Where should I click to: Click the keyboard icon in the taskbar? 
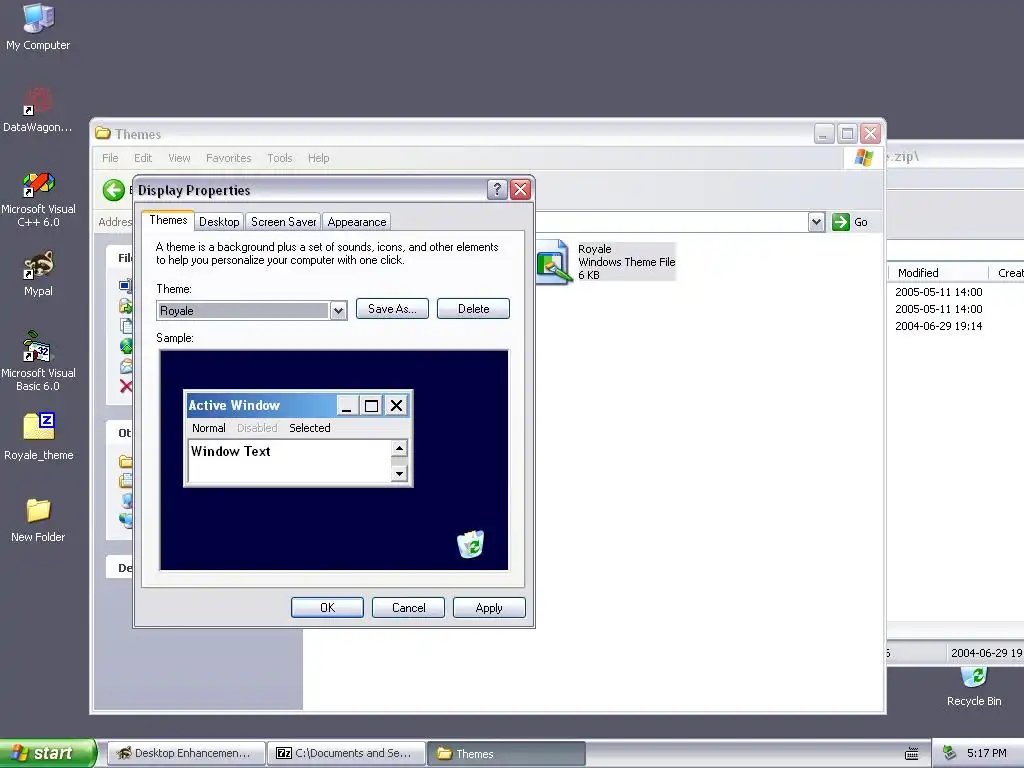coord(912,754)
